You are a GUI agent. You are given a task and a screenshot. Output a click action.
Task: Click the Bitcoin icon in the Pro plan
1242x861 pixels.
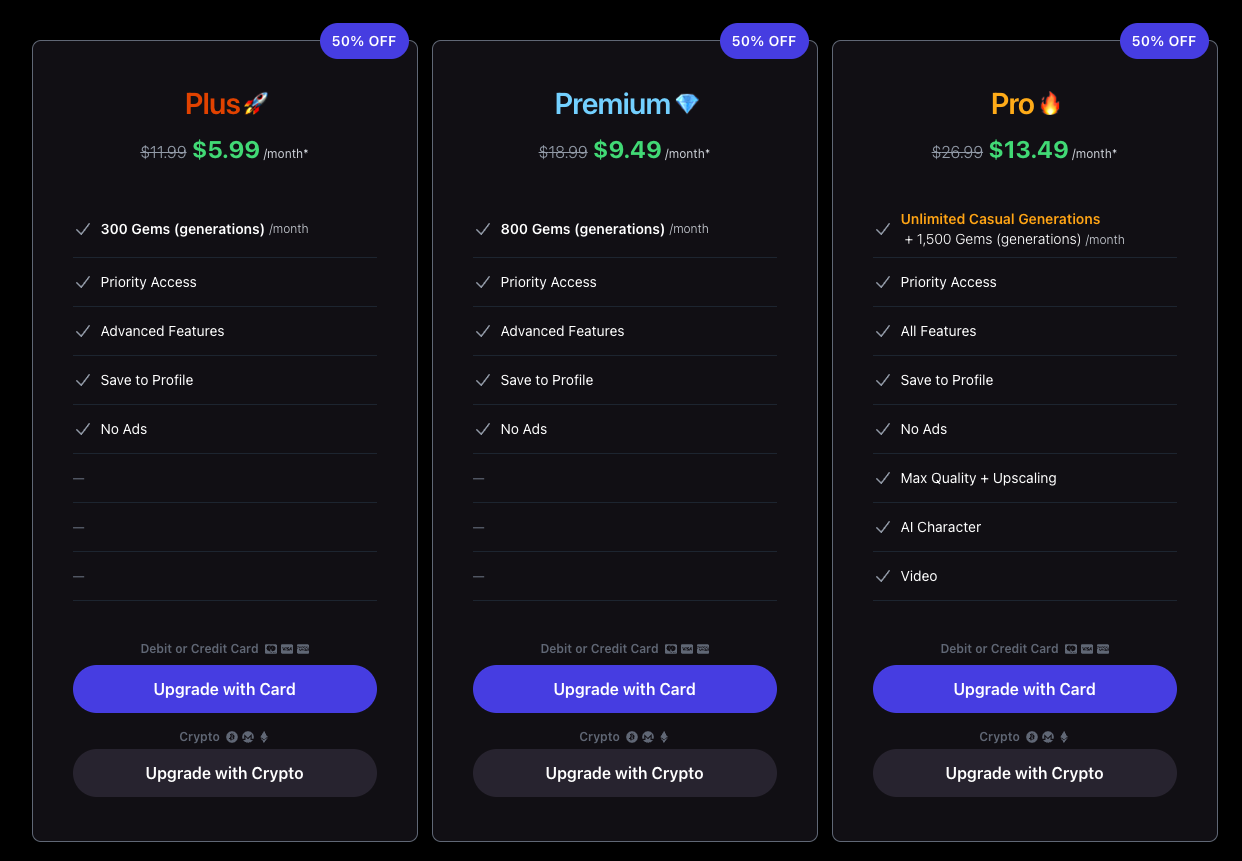click(1032, 737)
